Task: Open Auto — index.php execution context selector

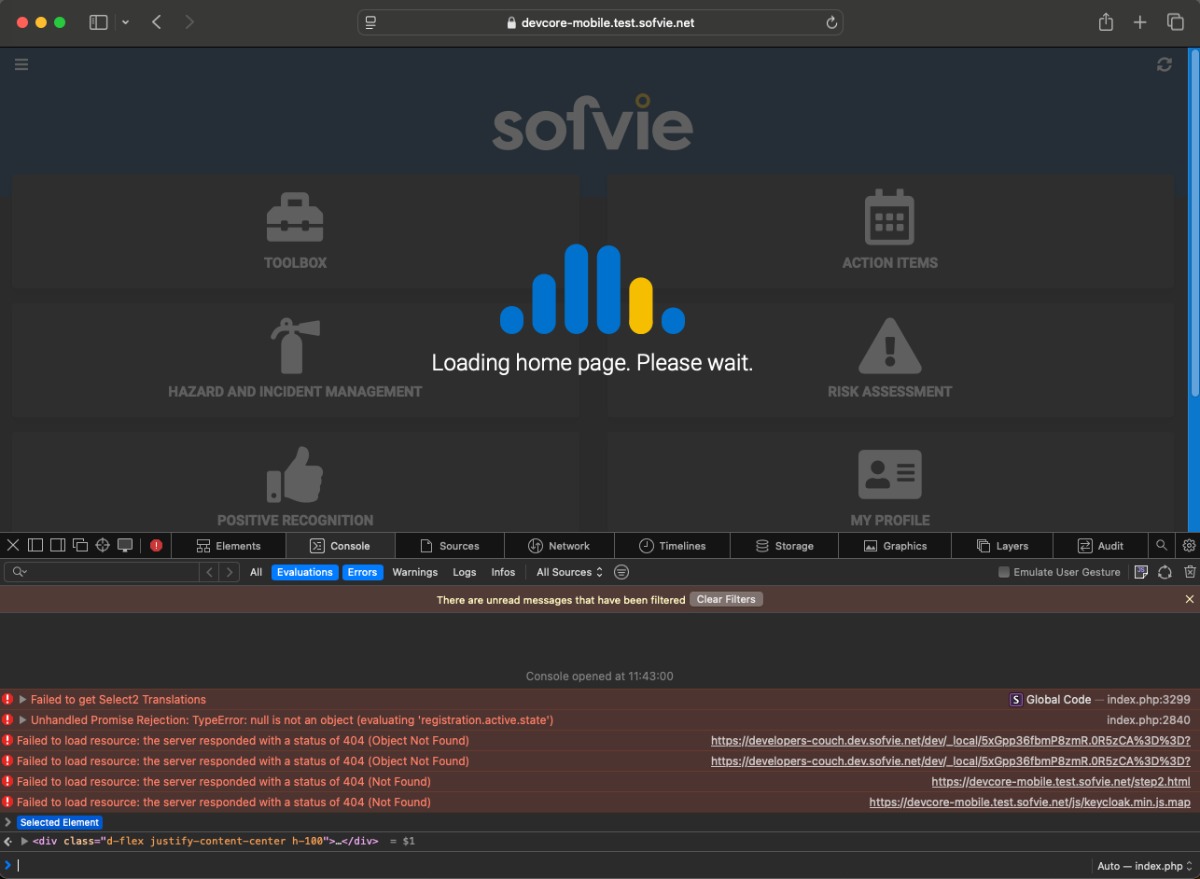Action: (x=1145, y=866)
